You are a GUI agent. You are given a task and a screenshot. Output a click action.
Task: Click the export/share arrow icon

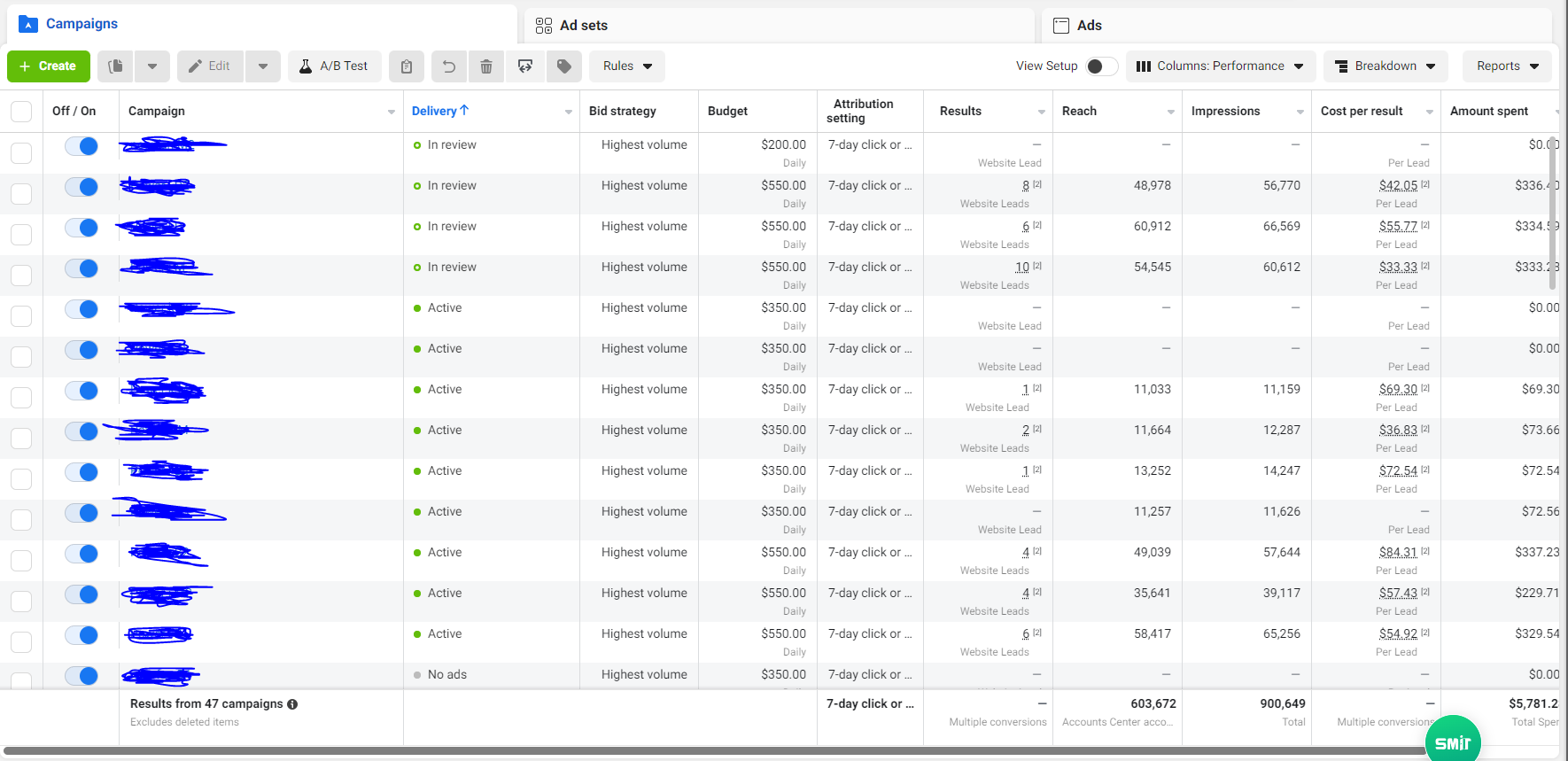tap(525, 66)
